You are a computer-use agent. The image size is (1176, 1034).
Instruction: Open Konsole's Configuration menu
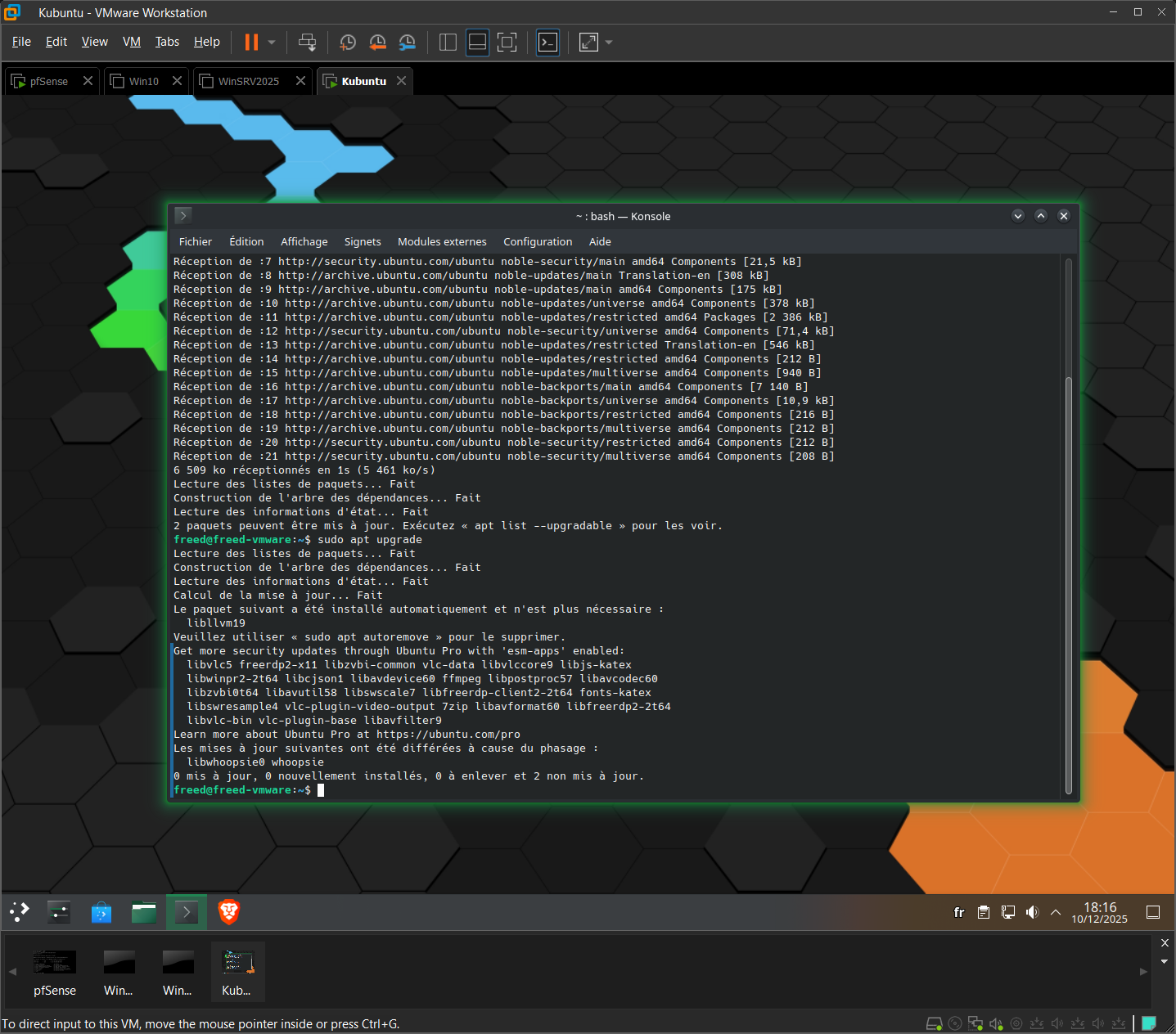(538, 241)
